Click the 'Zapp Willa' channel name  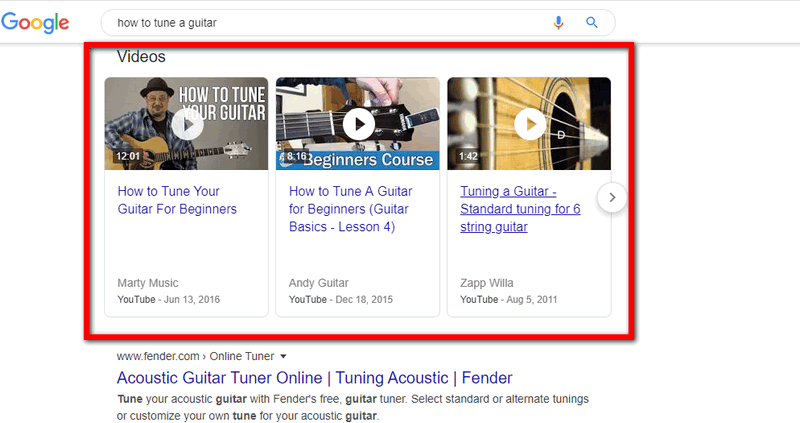tap(487, 283)
